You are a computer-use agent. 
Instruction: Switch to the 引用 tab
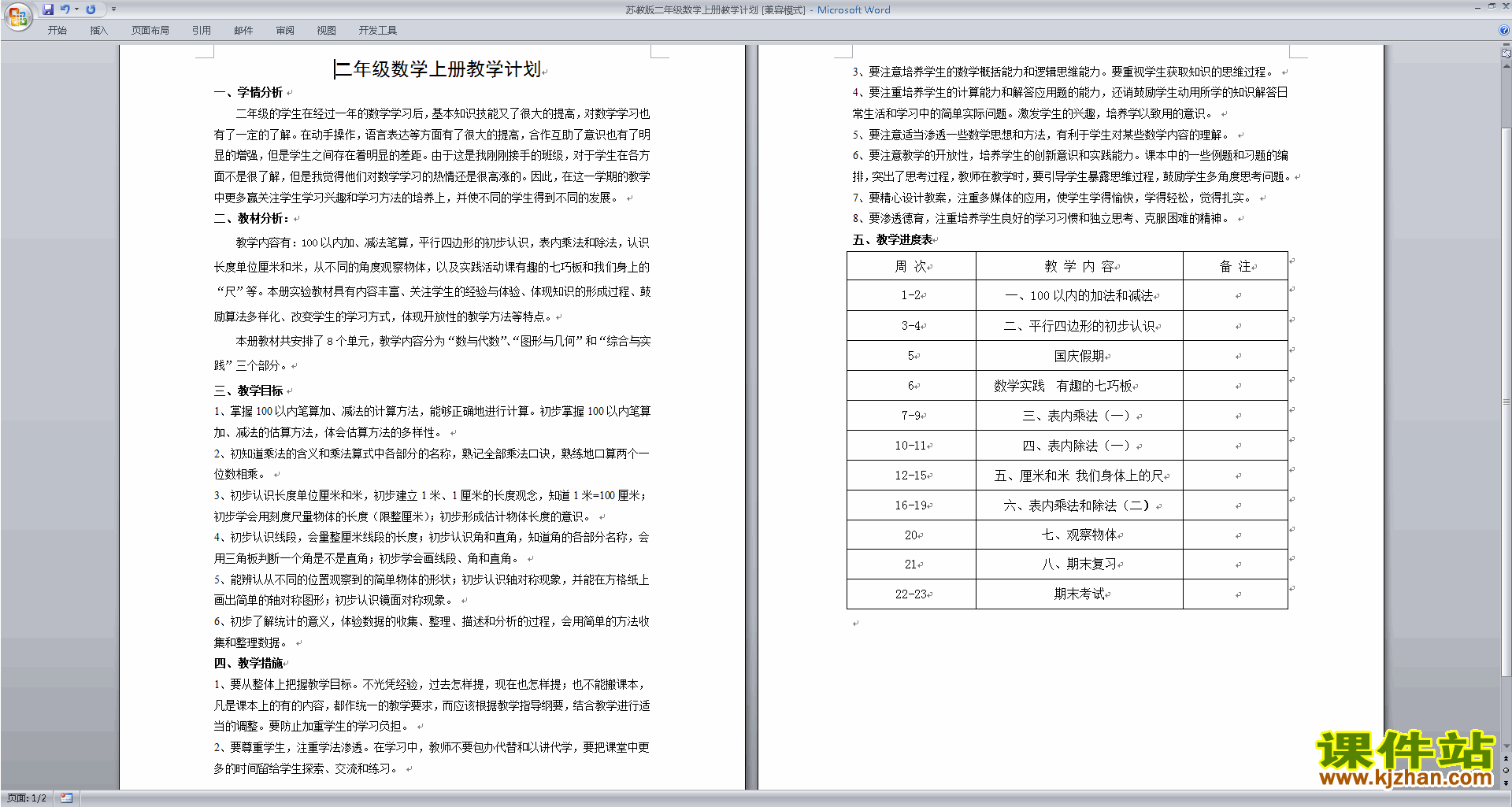202,31
